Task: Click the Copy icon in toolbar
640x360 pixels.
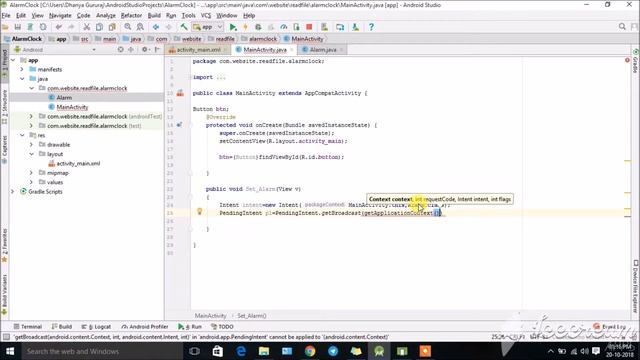Action: (x=99, y=27)
